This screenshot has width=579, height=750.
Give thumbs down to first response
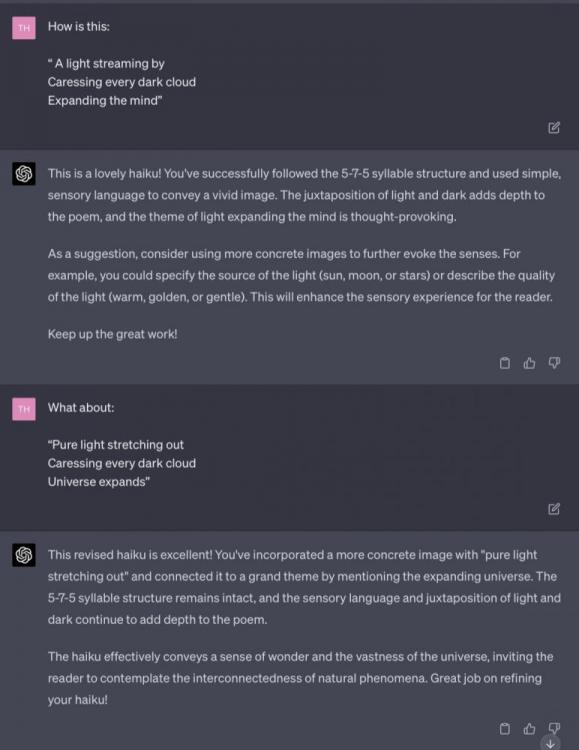coord(554,363)
